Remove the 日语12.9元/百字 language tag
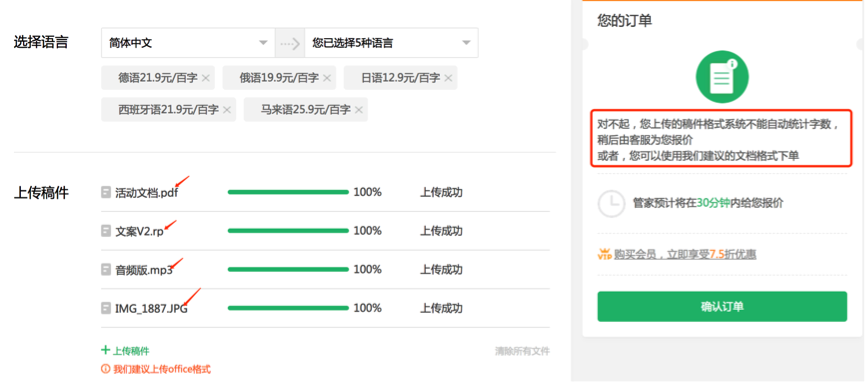This screenshot has height=382, width=865. 448,78
